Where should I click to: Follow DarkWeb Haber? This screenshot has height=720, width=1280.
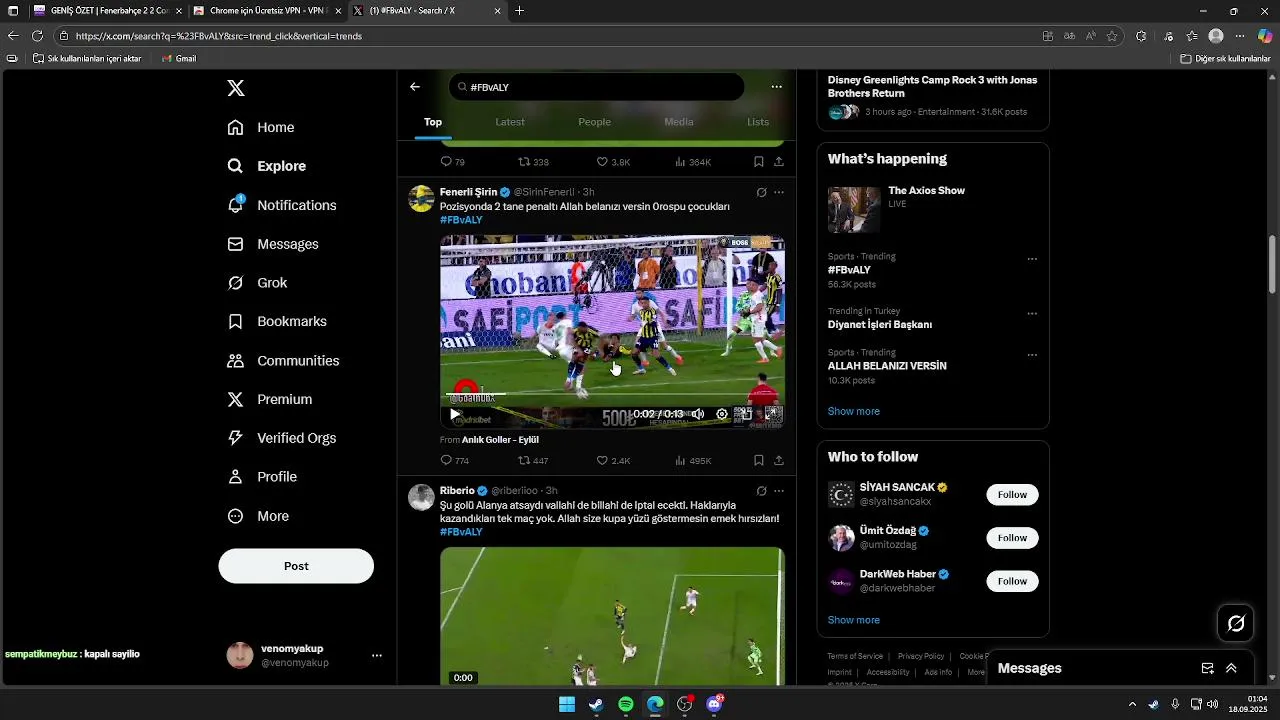tap(1012, 581)
